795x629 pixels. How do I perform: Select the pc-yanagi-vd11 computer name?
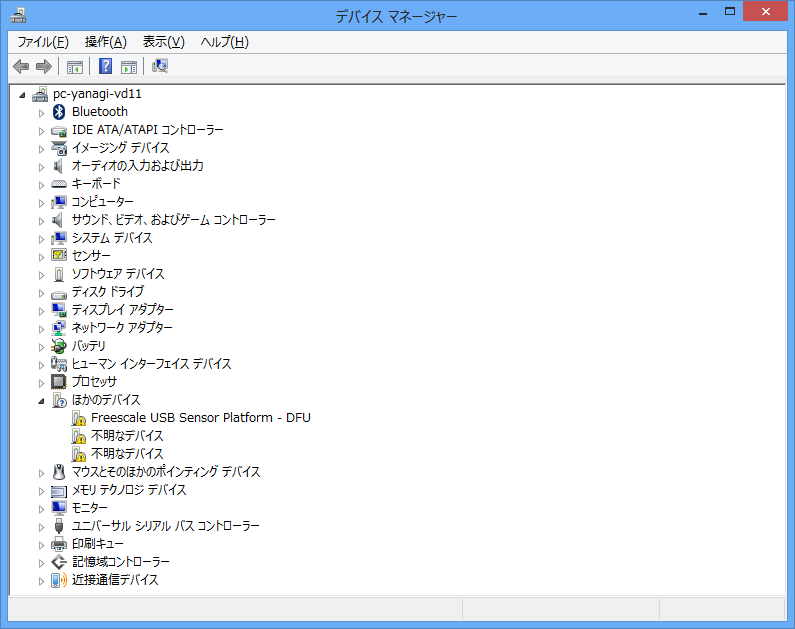coord(97,94)
